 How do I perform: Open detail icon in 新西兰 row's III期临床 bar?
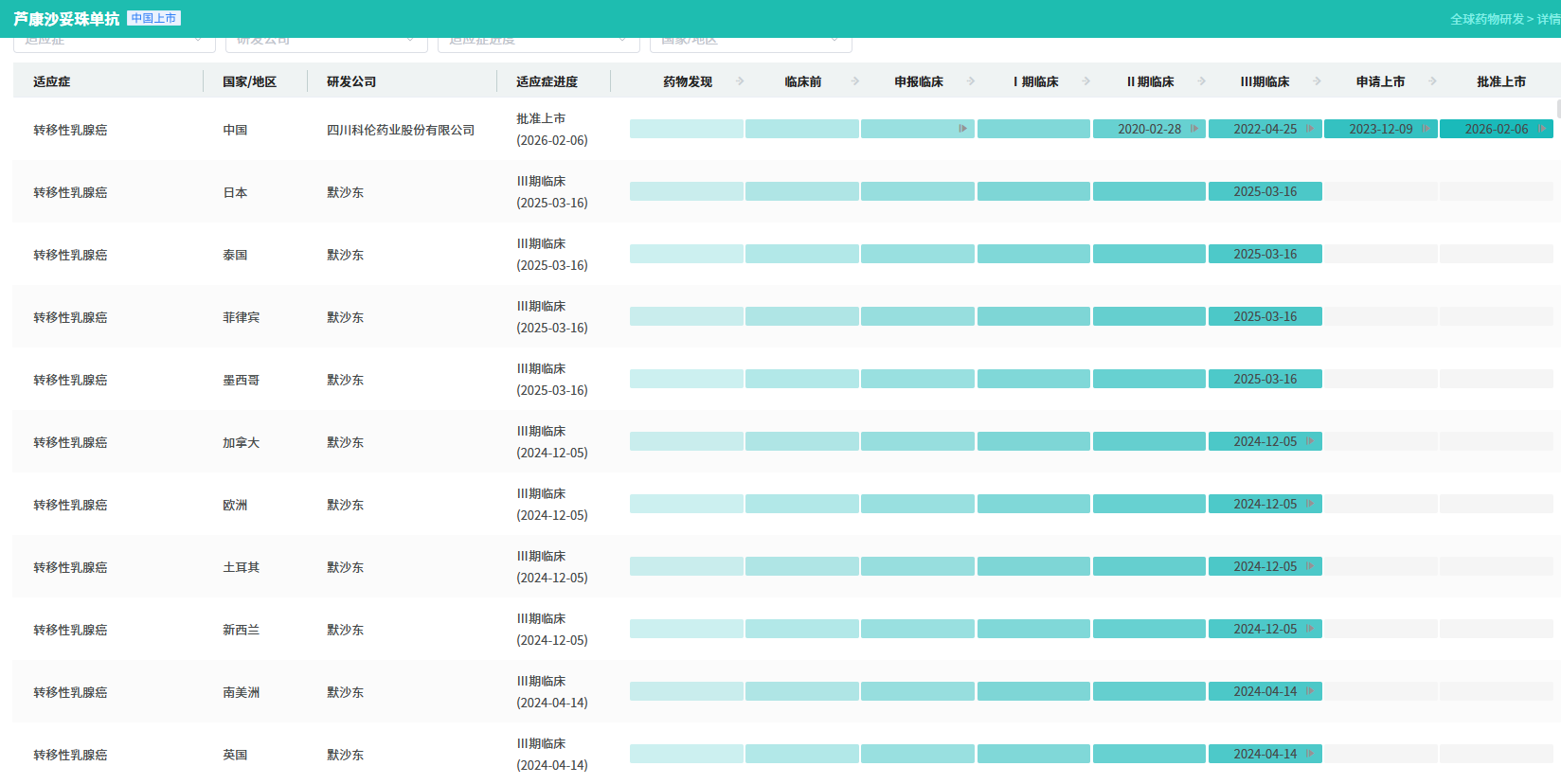[x=1310, y=629]
